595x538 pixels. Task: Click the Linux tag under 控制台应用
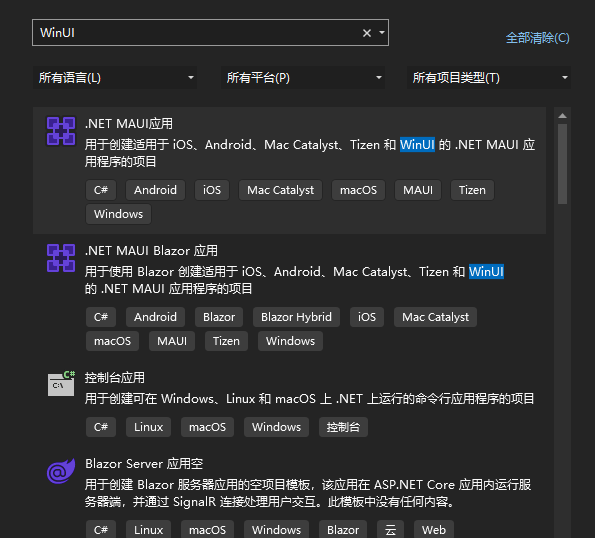(x=148, y=427)
